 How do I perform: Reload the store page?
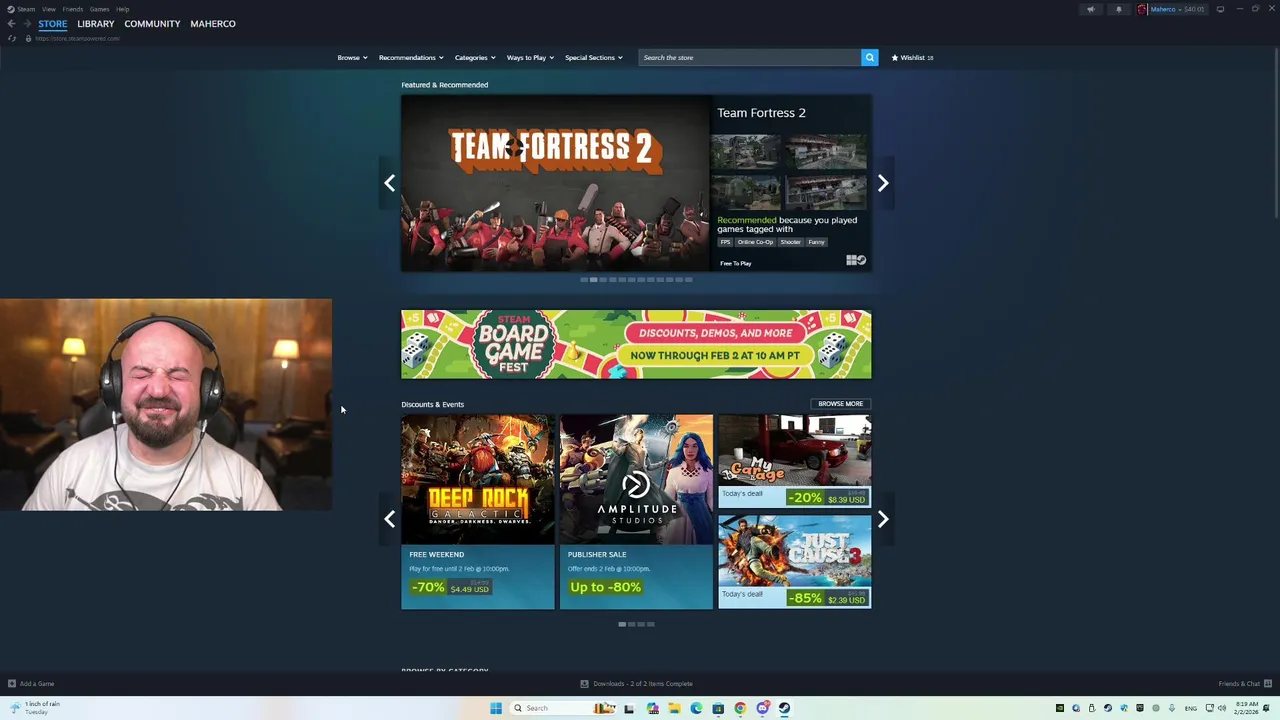point(12,38)
